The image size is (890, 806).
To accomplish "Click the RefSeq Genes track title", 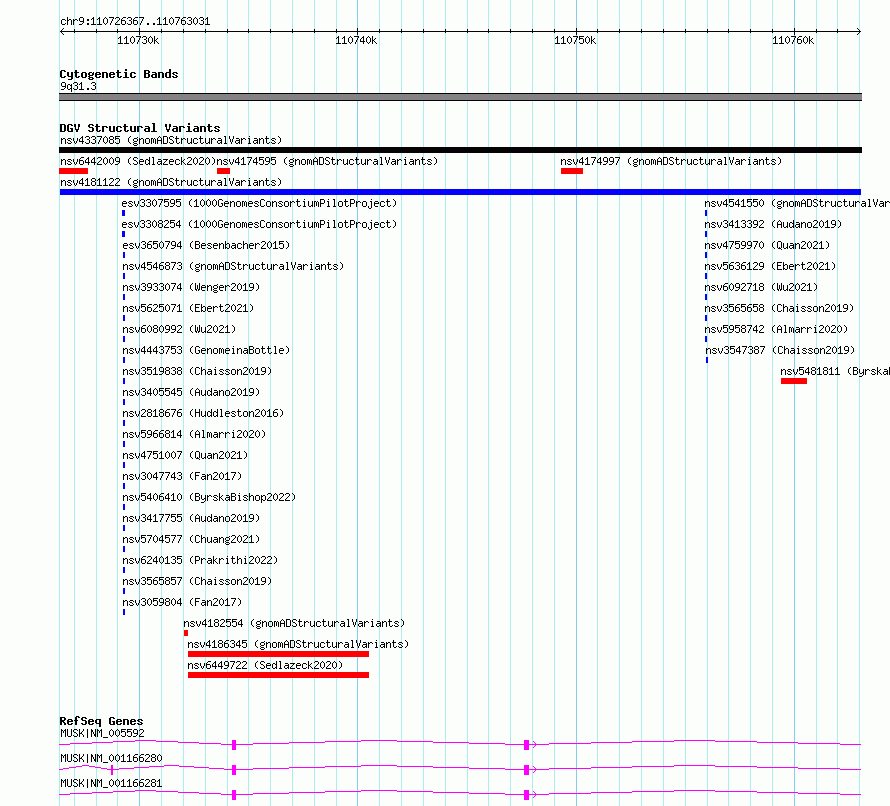I will tap(101, 721).
